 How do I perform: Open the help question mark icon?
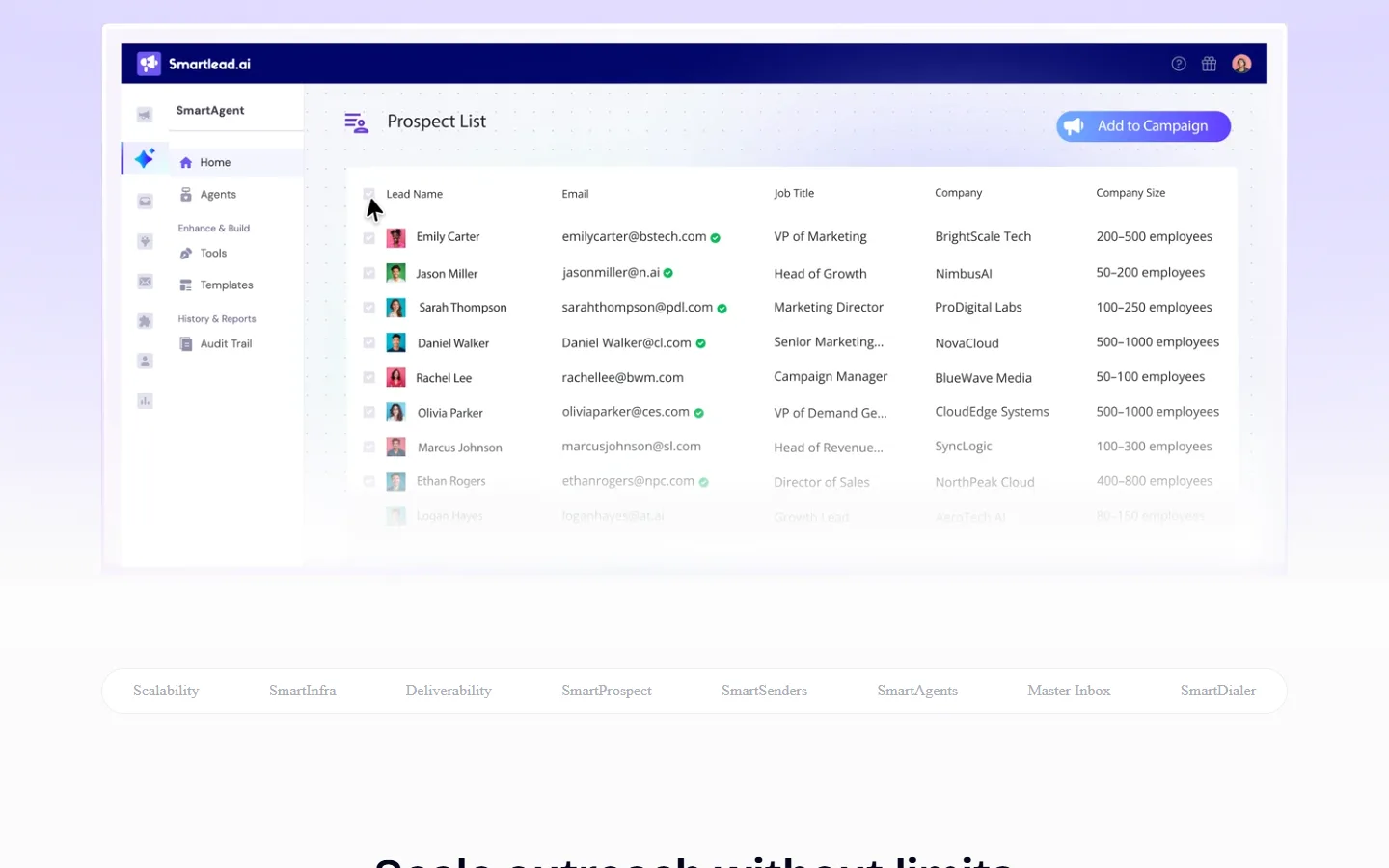(1179, 64)
